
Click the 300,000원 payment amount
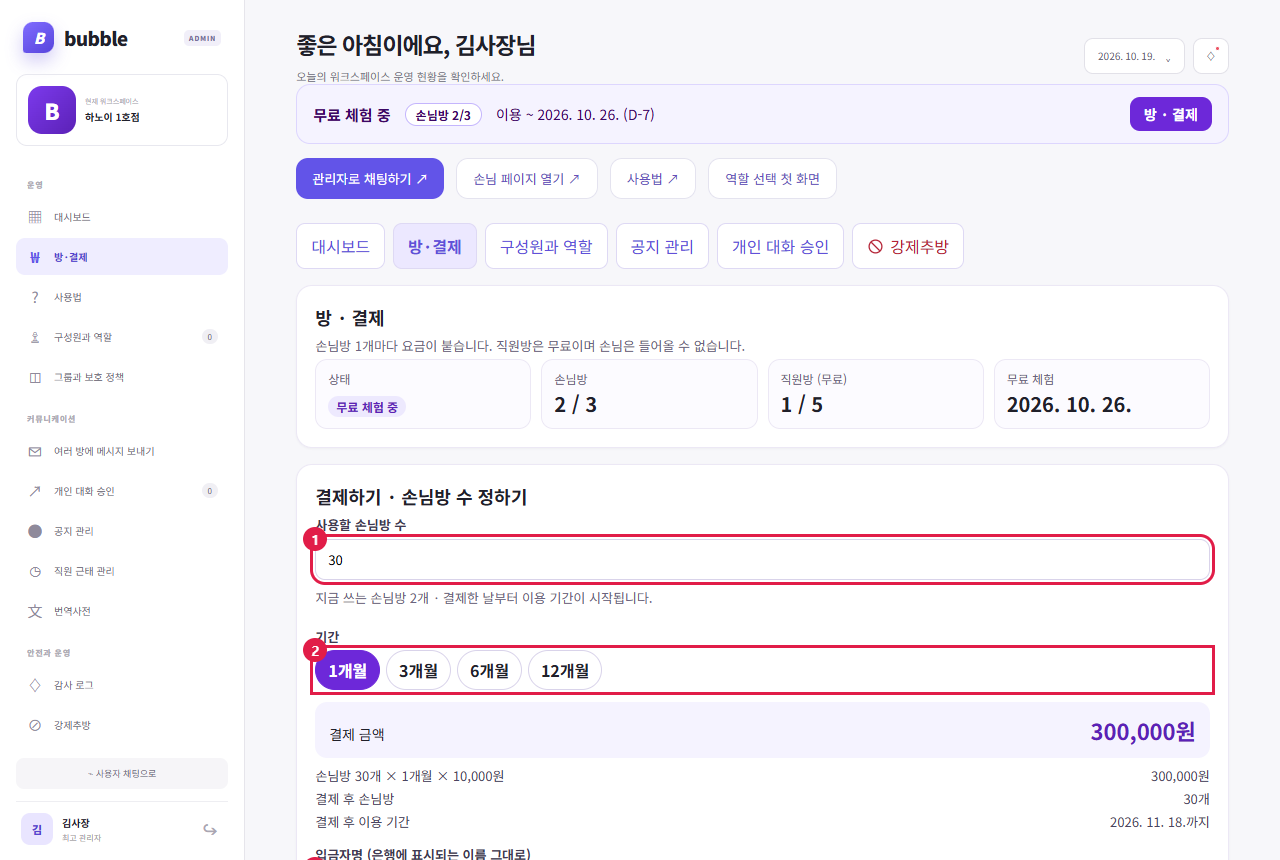(1143, 732)
